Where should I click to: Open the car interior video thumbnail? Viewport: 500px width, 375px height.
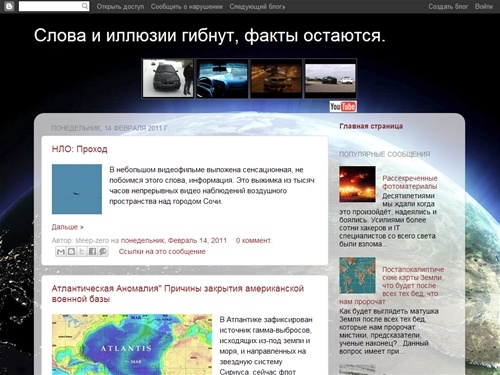click(x=222, y=79)
